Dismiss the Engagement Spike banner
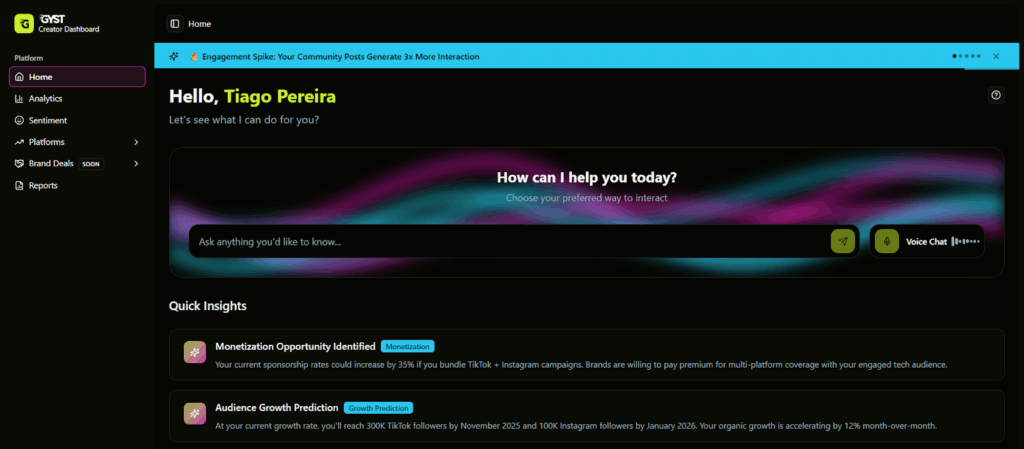 point(996,57)
